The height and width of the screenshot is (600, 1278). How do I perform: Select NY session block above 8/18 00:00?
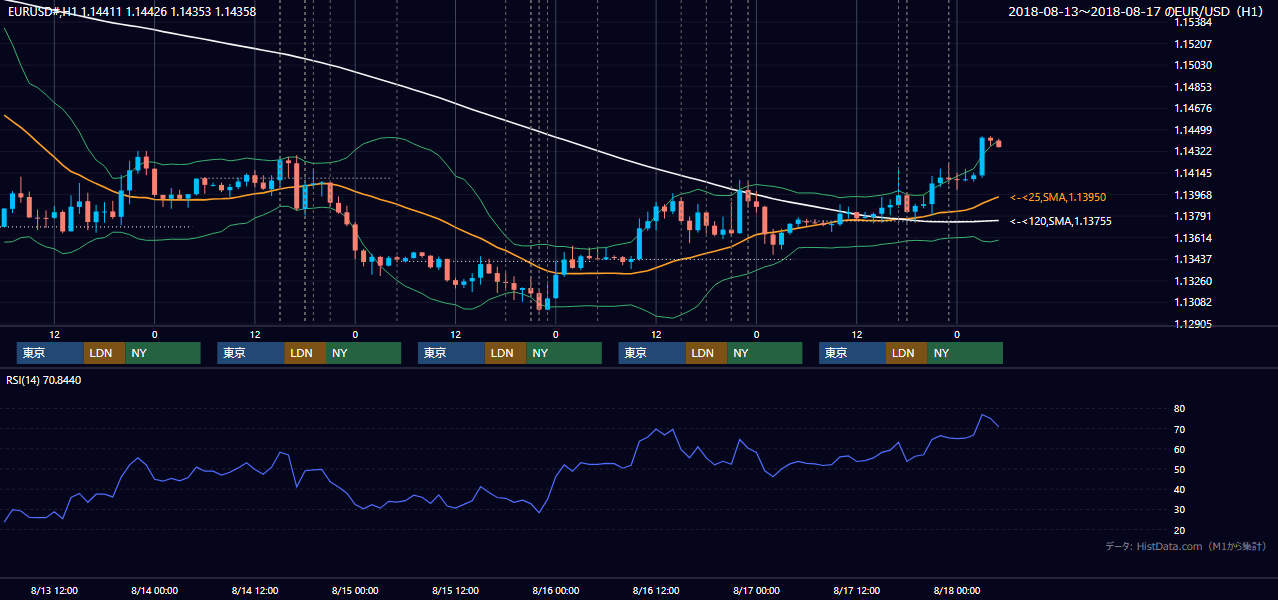point(965,353)
